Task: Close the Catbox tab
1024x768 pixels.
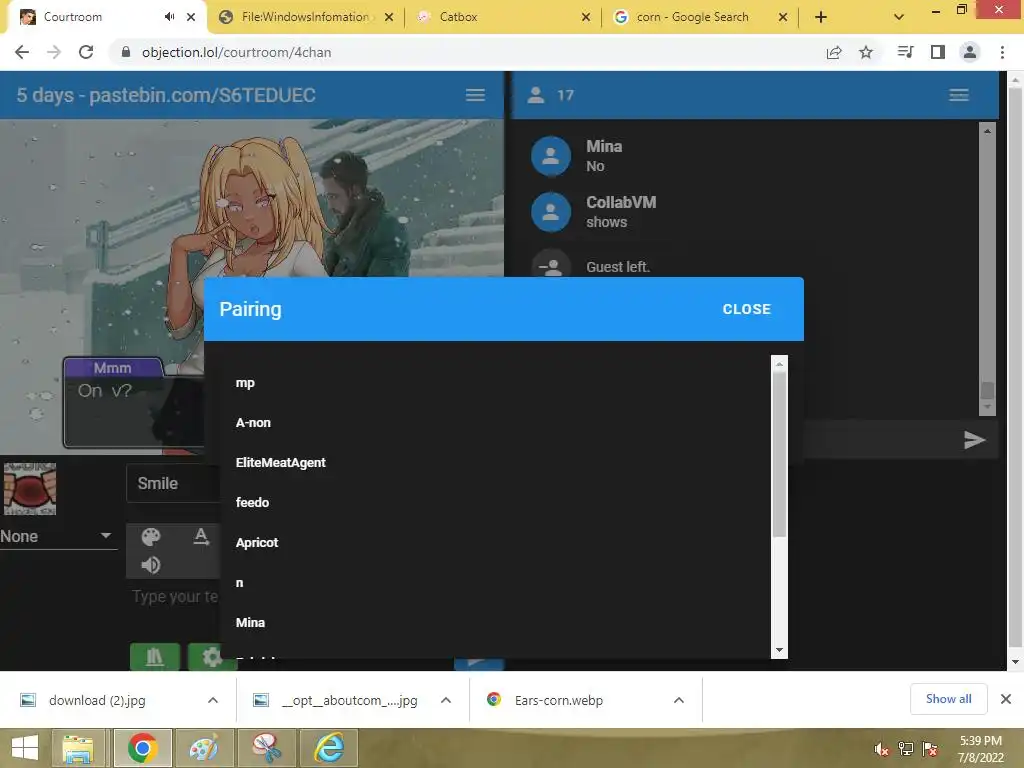Action: (x=586, y=17)
